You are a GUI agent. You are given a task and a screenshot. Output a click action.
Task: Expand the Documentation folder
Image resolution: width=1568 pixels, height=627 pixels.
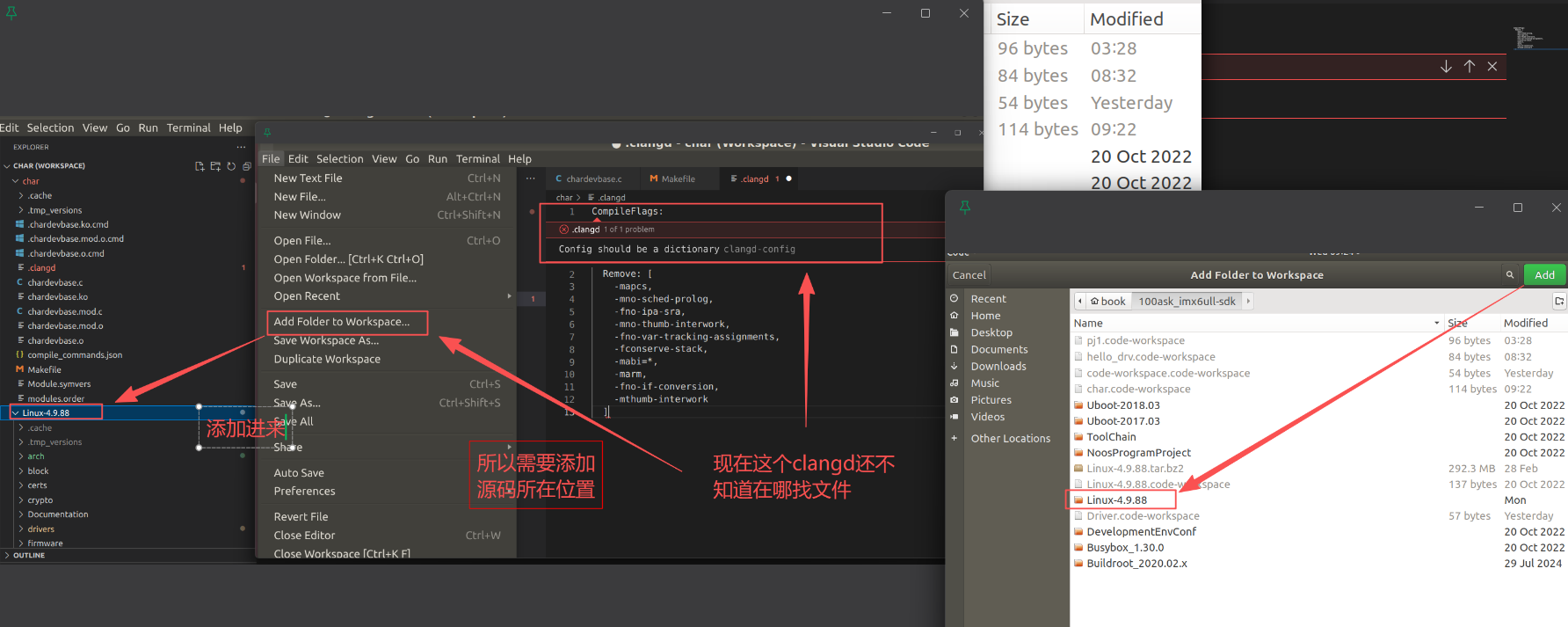pos(21,514)
